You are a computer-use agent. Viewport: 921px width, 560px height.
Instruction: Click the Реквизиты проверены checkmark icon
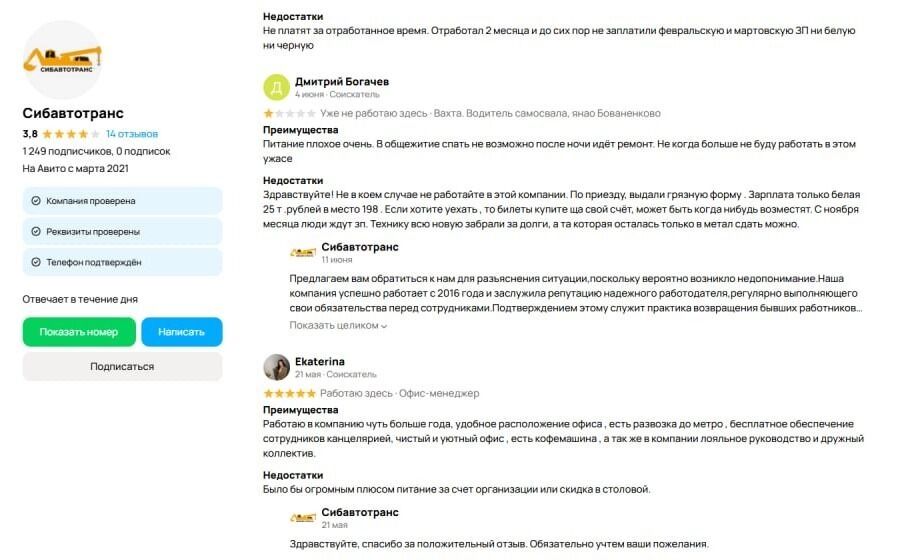(36, 232)
